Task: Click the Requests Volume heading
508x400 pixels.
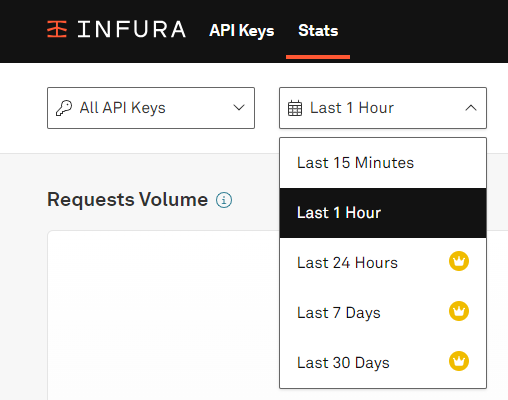Action: pyautogui.click(x=128, y=200)
